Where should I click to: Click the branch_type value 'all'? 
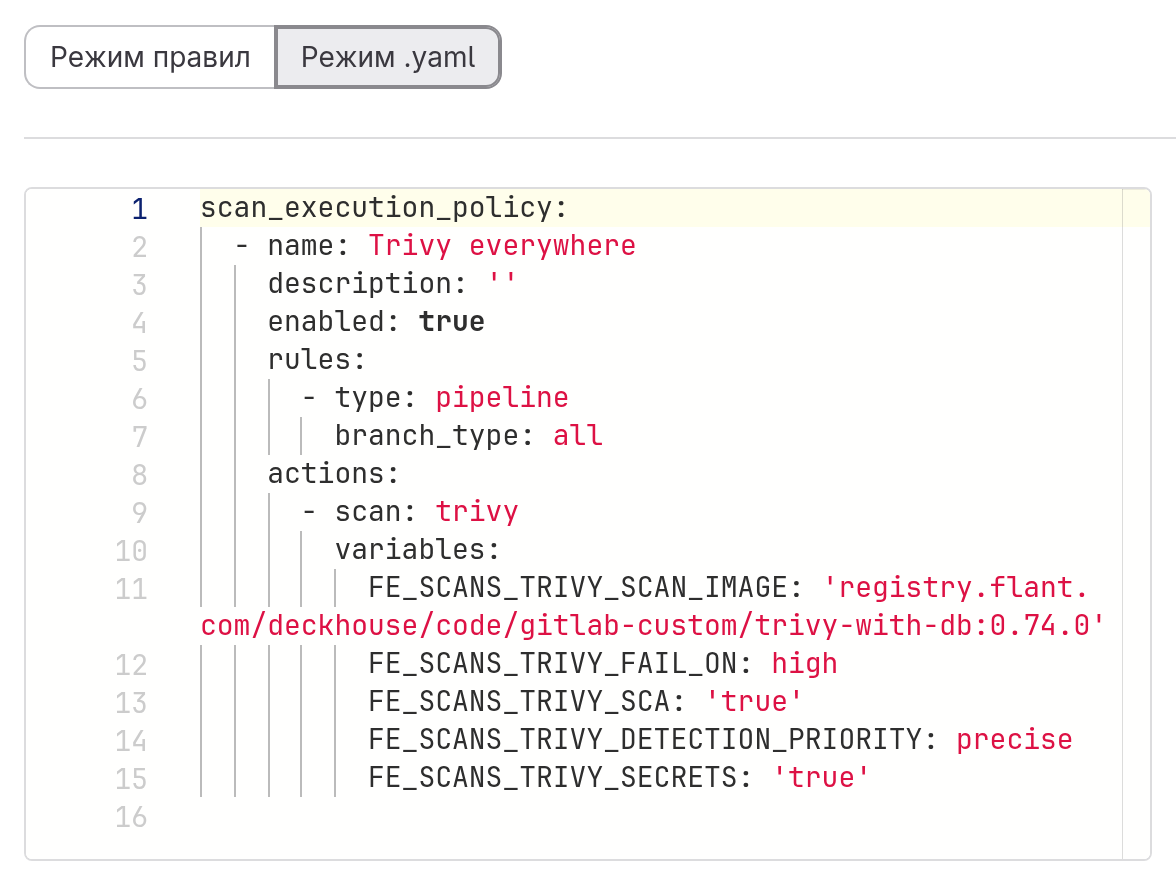point(578,436)
